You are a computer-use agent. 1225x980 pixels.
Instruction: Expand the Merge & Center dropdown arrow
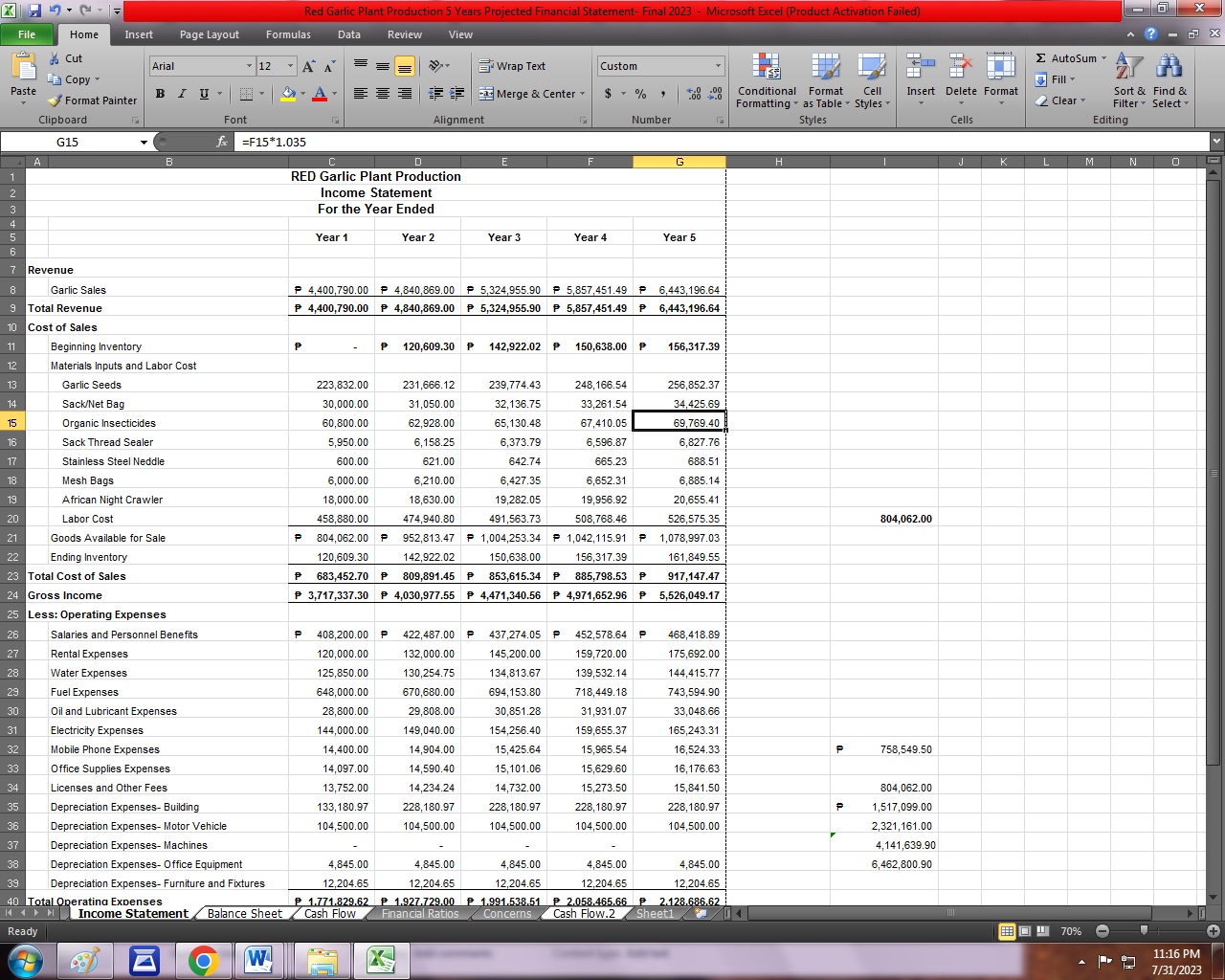(584, 94)
